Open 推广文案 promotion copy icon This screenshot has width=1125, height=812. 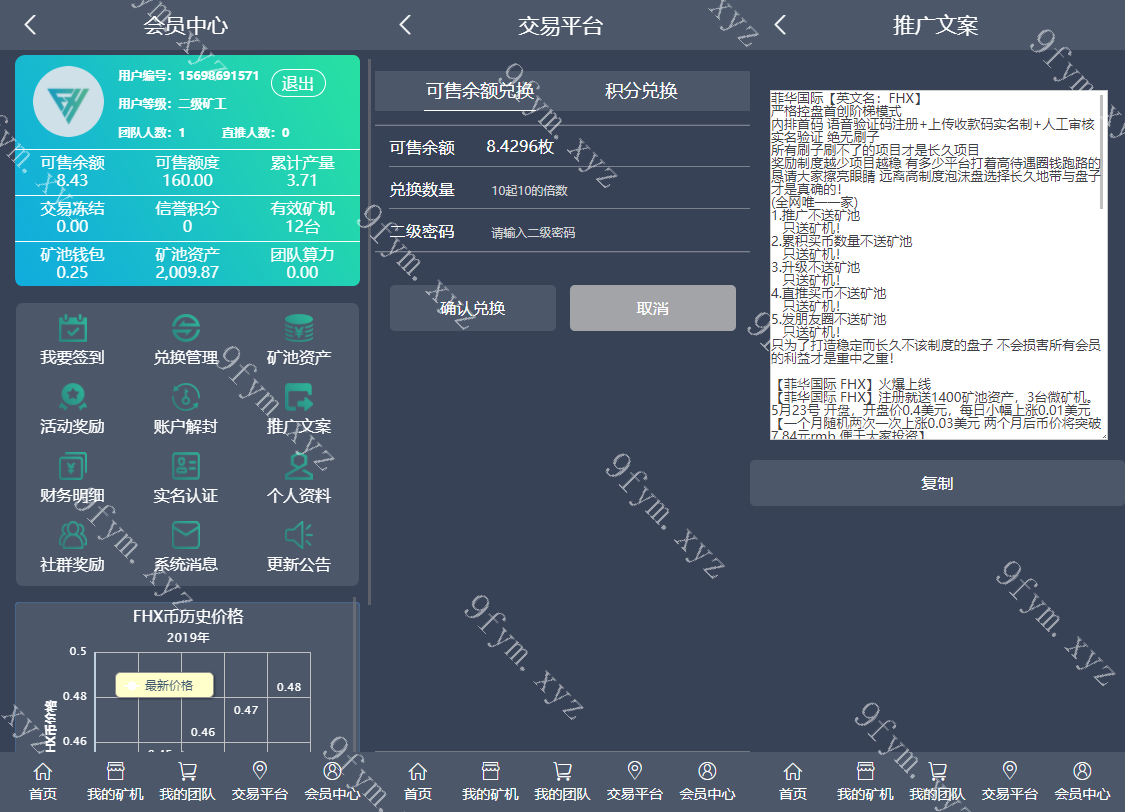coord(298,397)
